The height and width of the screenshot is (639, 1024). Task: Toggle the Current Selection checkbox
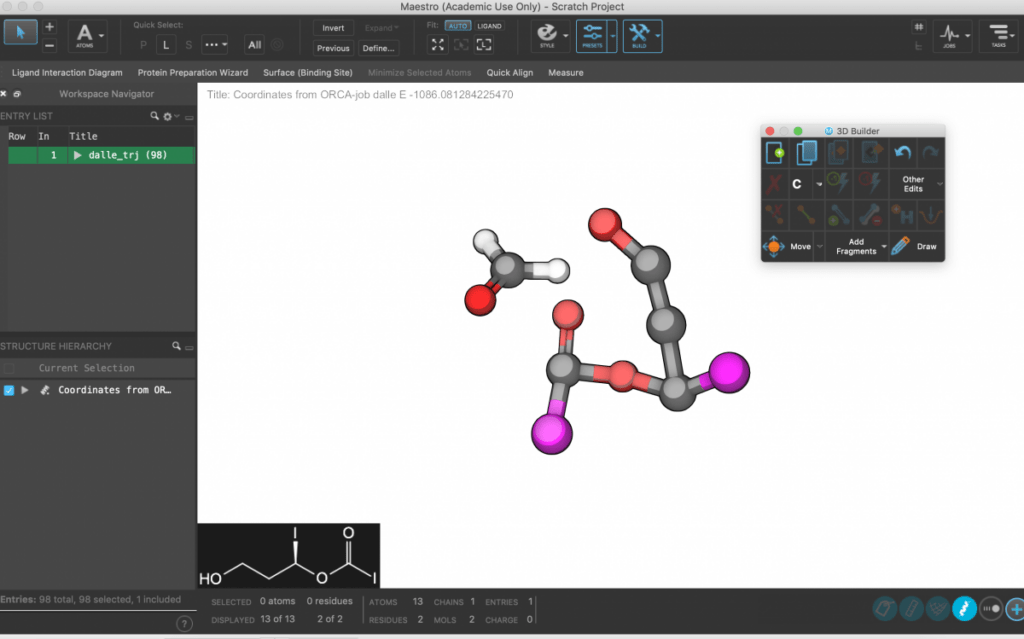point(9,368)
